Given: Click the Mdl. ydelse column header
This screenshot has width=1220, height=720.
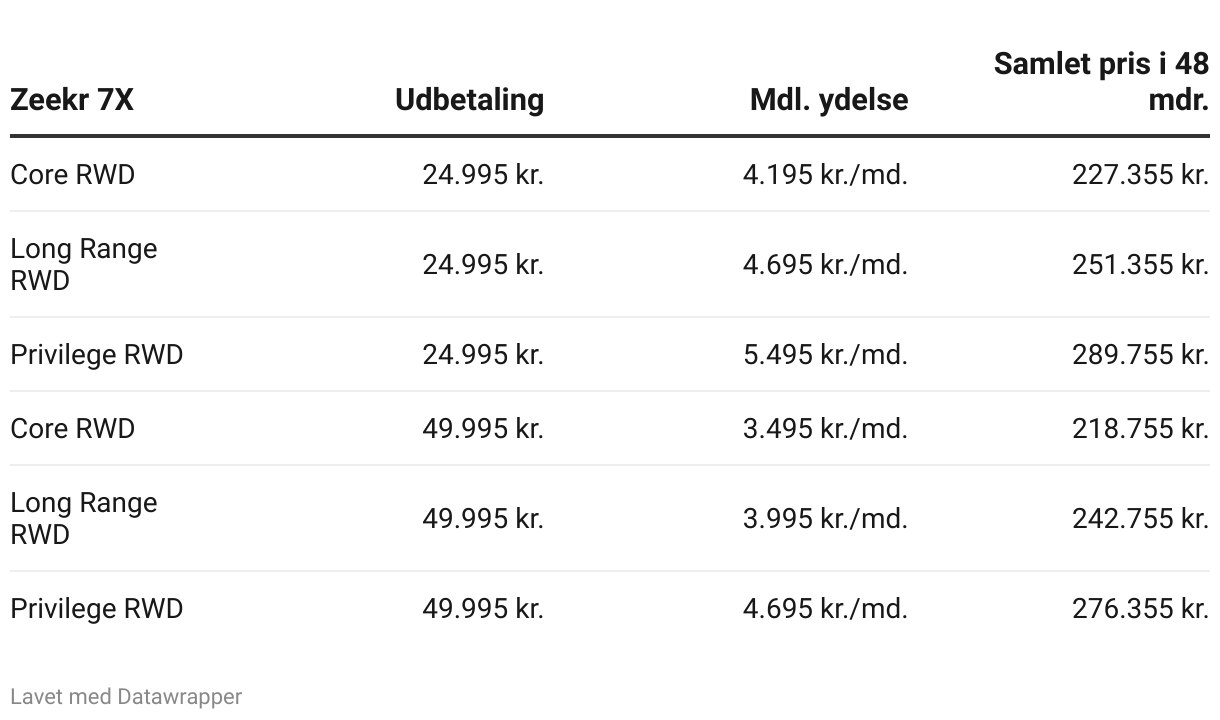Looking at the screenshot, I should [x=829, y=100].
